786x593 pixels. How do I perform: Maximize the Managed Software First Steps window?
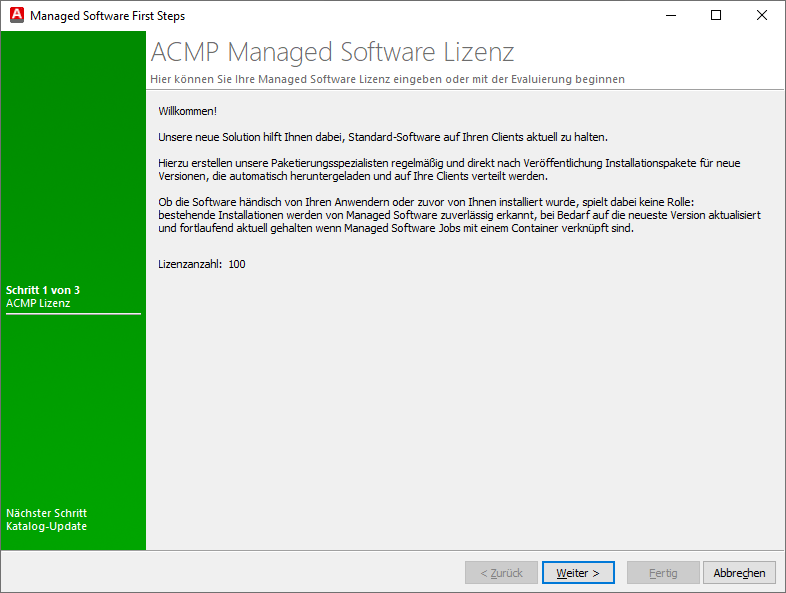click(716, 16)
